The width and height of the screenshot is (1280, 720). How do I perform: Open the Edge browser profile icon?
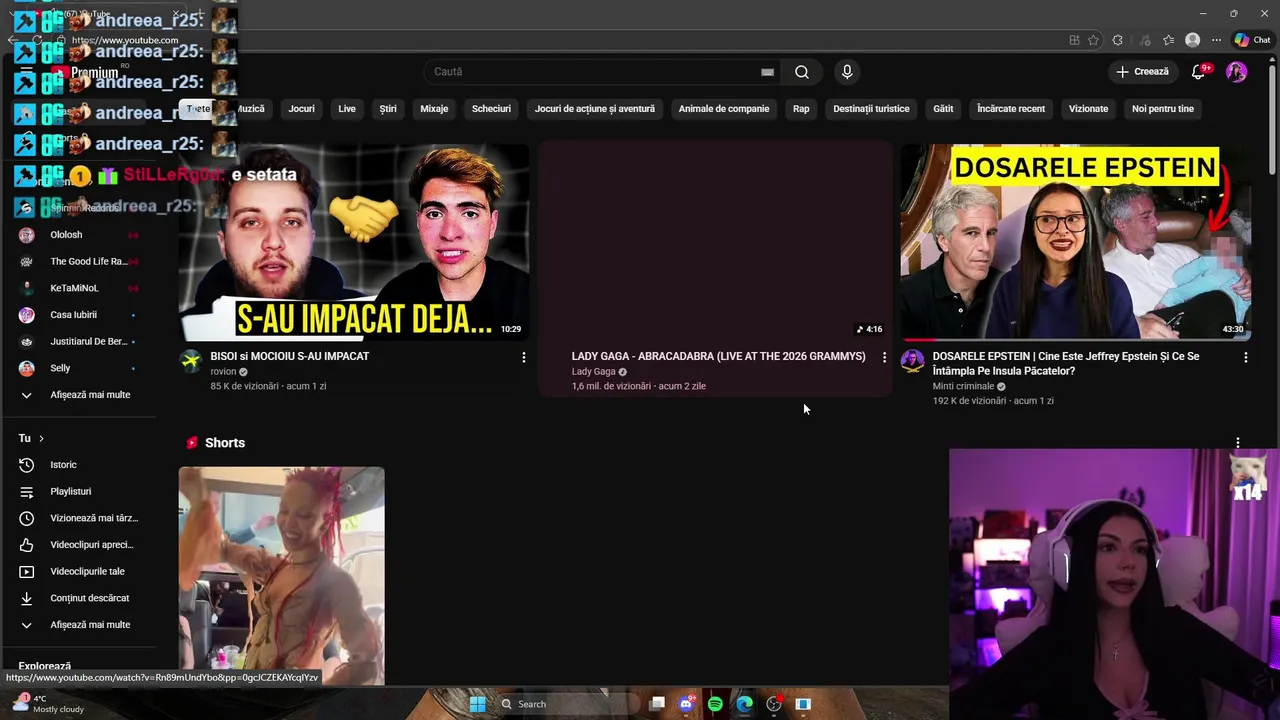(x=1192, y=40)
